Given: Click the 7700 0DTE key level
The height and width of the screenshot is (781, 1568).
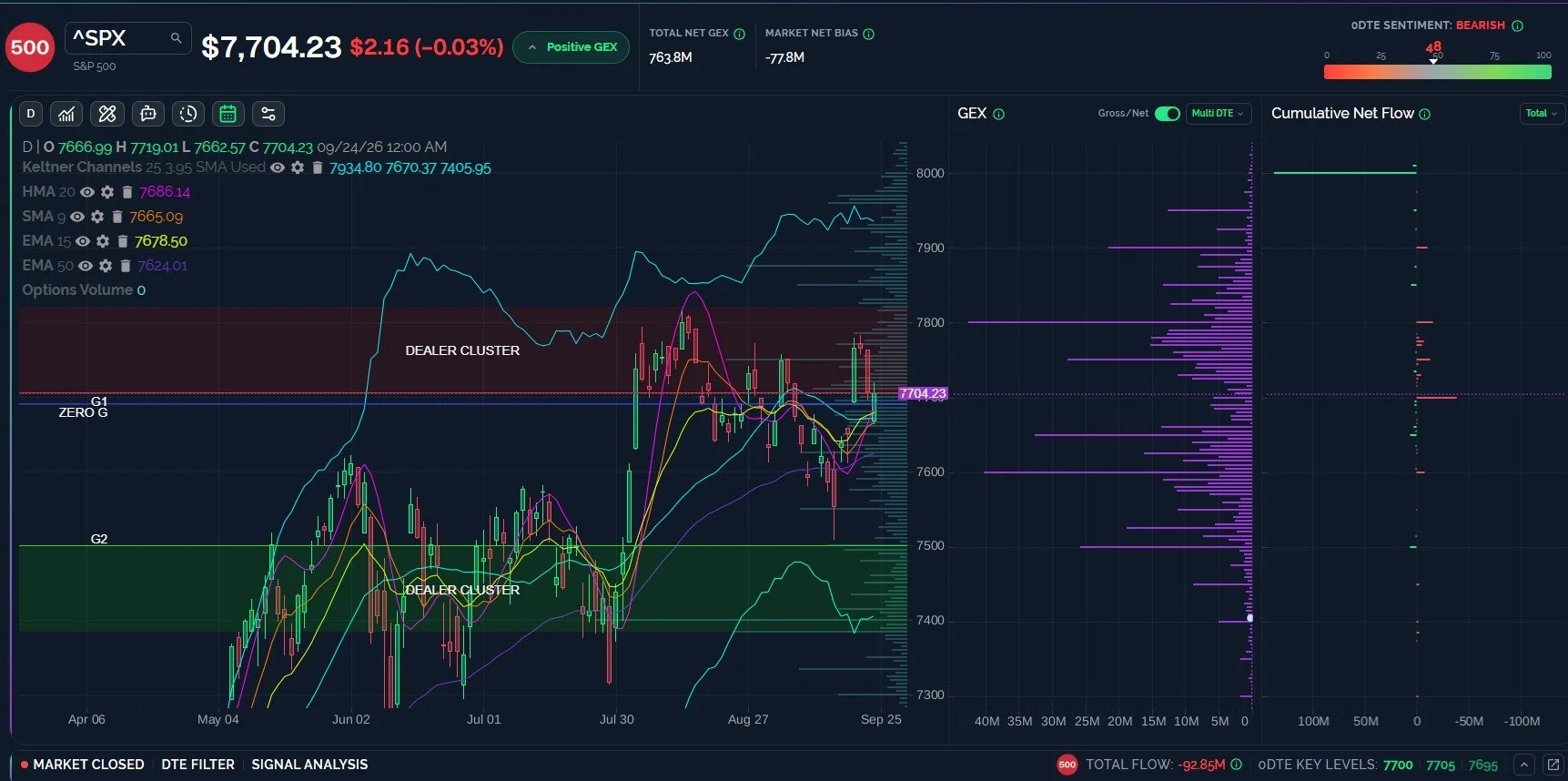Looking at the screenshot, I should click(1398, 766).
